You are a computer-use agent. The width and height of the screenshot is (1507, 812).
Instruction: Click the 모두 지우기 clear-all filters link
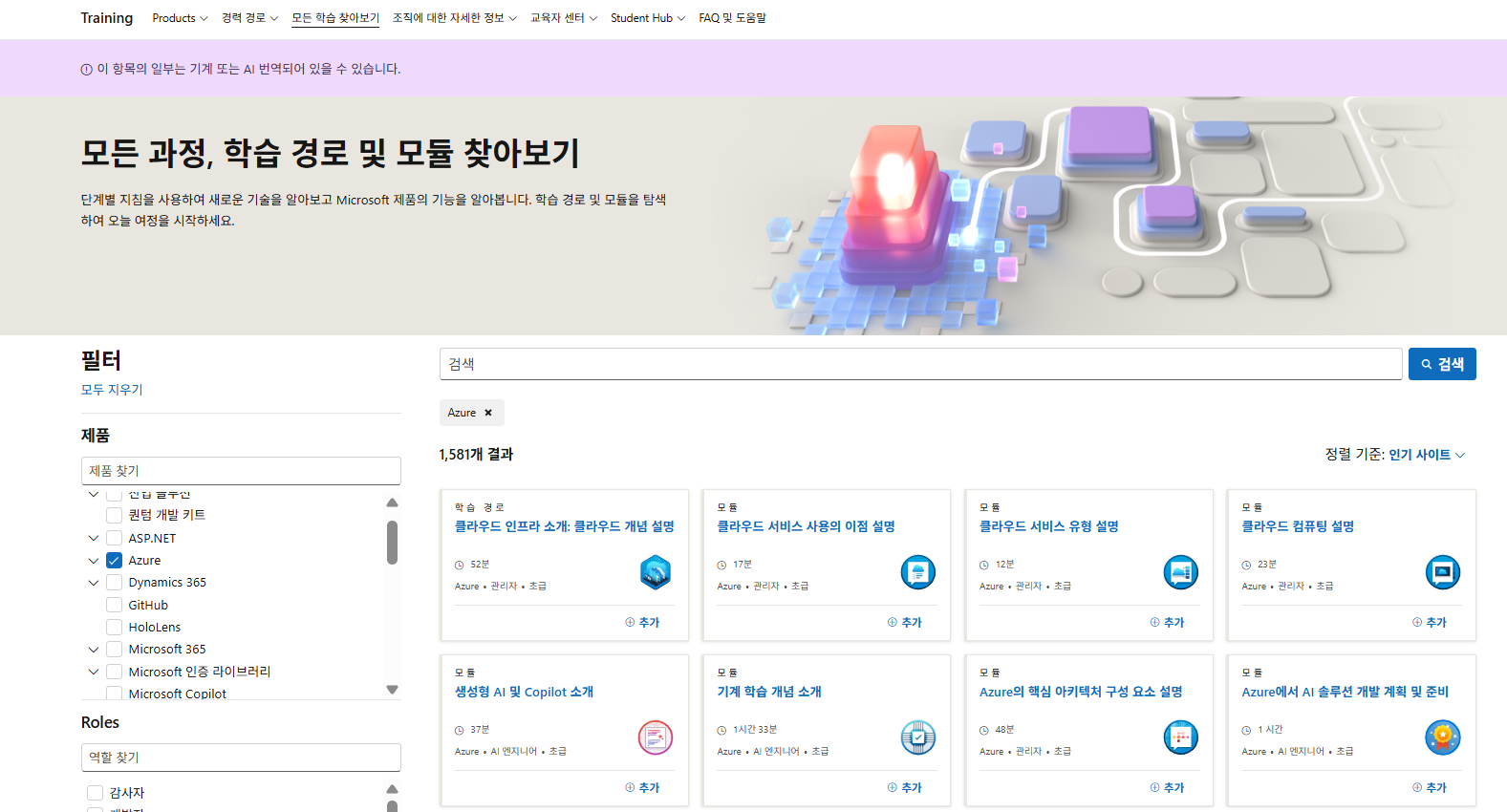coord(112,390)
